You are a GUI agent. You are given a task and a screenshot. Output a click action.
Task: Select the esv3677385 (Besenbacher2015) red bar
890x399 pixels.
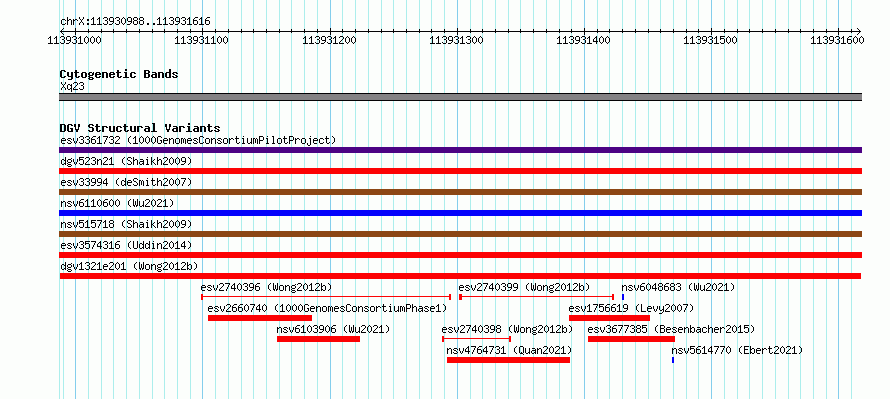pos(631,339)
